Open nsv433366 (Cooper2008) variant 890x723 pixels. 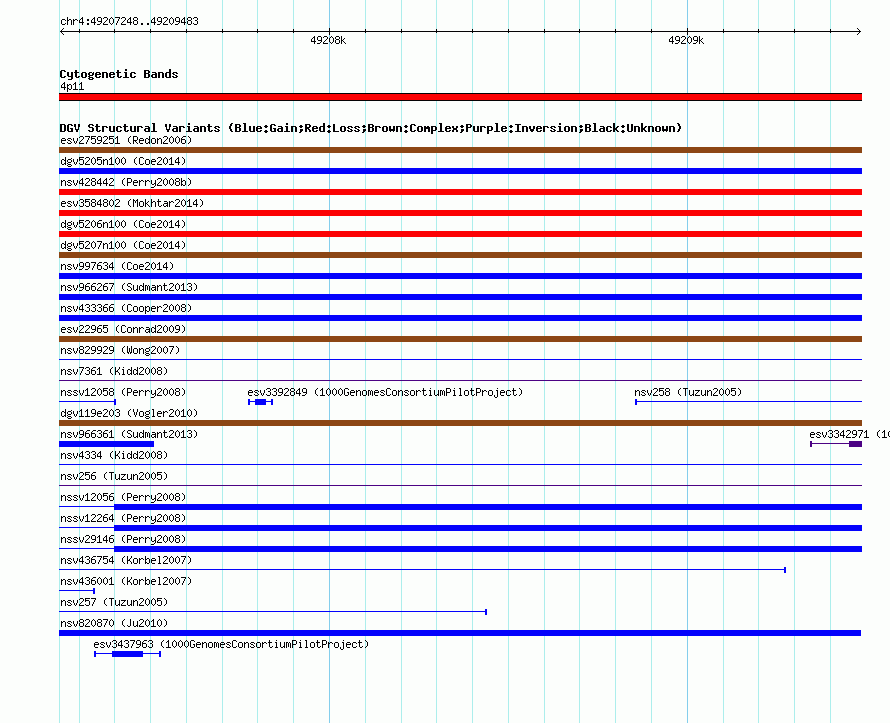pos(126,308)
